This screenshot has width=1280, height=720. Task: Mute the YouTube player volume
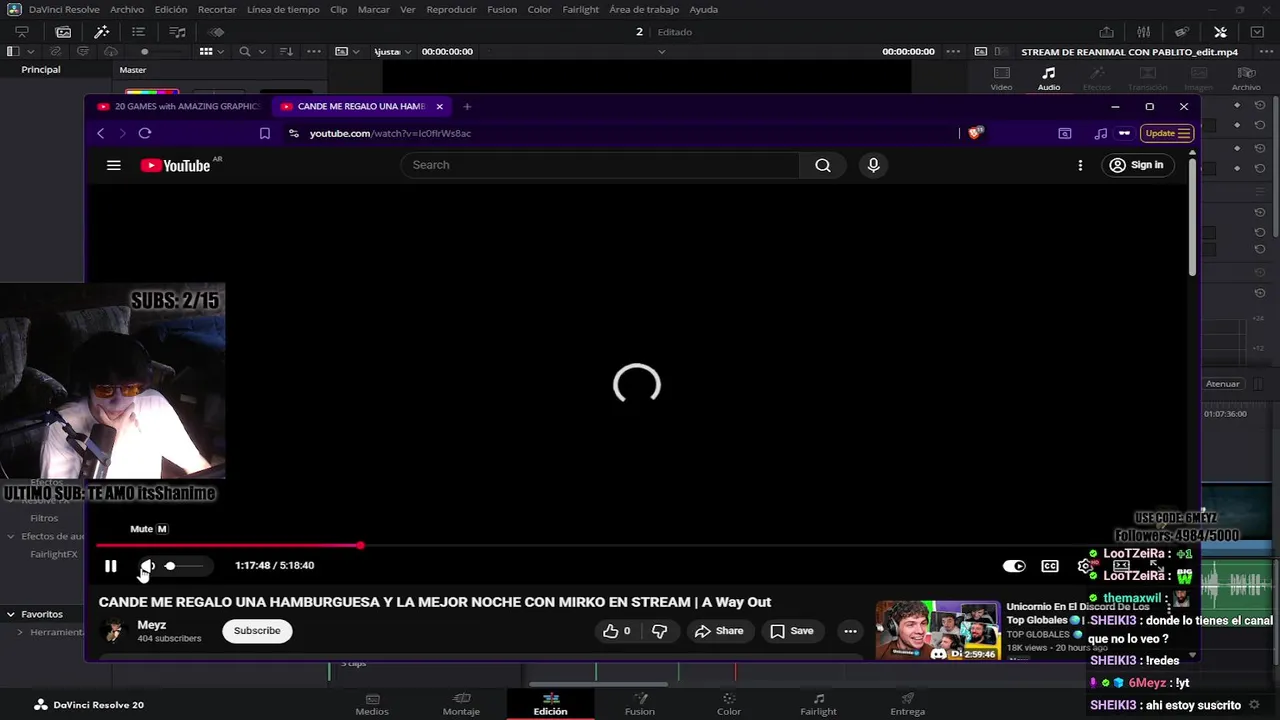pyautogui.click(x=147, y=566)
